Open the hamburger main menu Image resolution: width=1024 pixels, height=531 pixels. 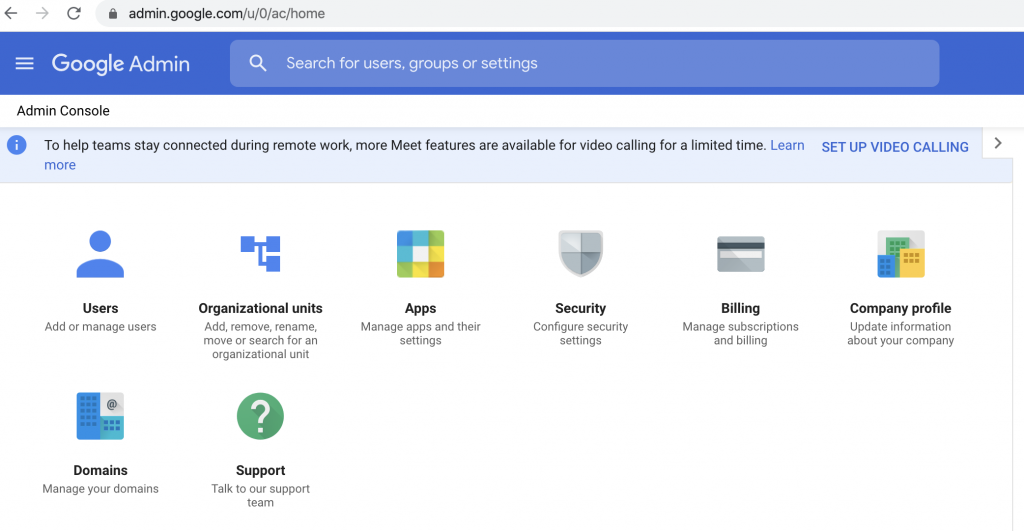(x=24, y=63)
